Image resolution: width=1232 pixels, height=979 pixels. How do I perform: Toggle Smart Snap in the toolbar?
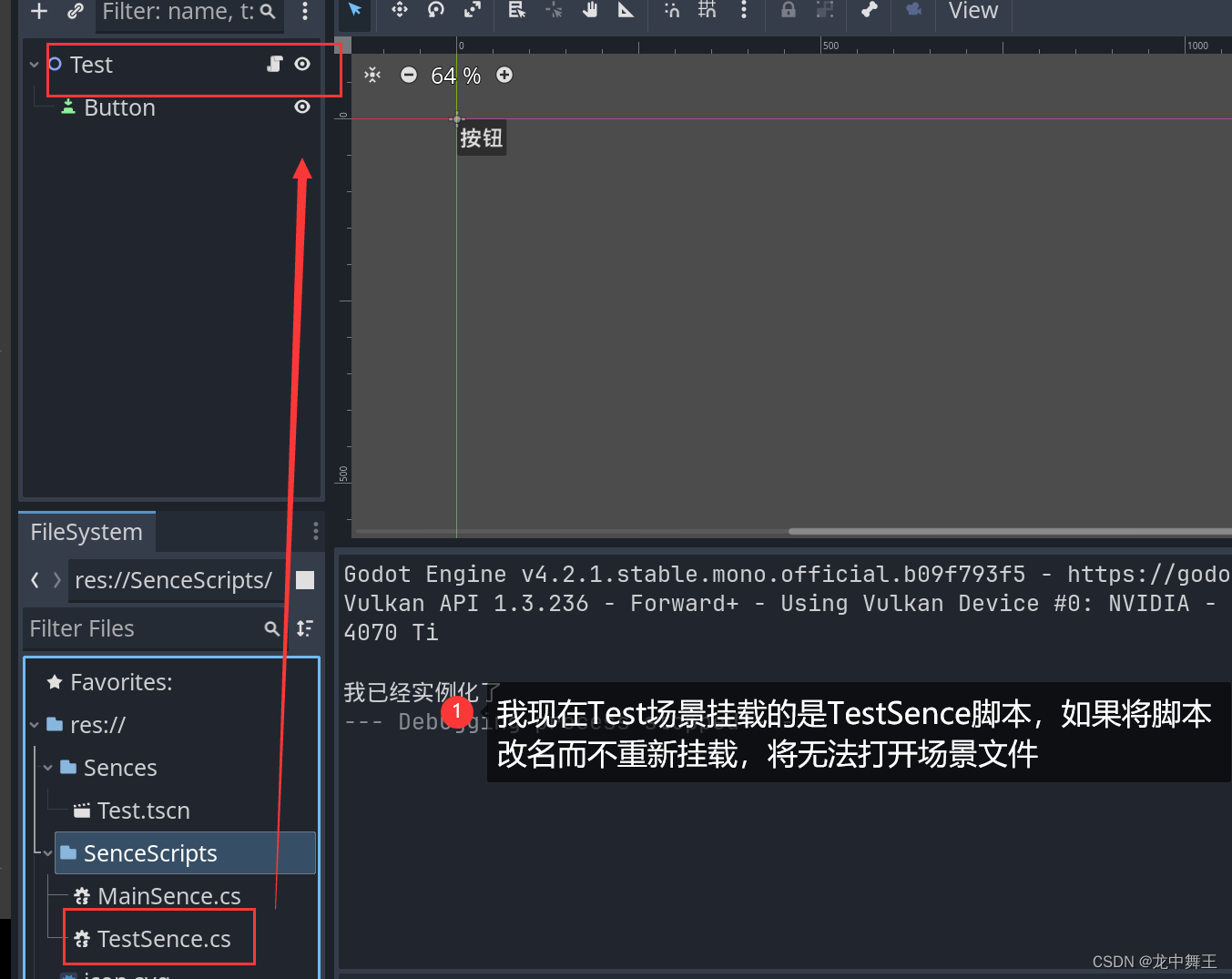pyautogui.click(x=671, y=10)
